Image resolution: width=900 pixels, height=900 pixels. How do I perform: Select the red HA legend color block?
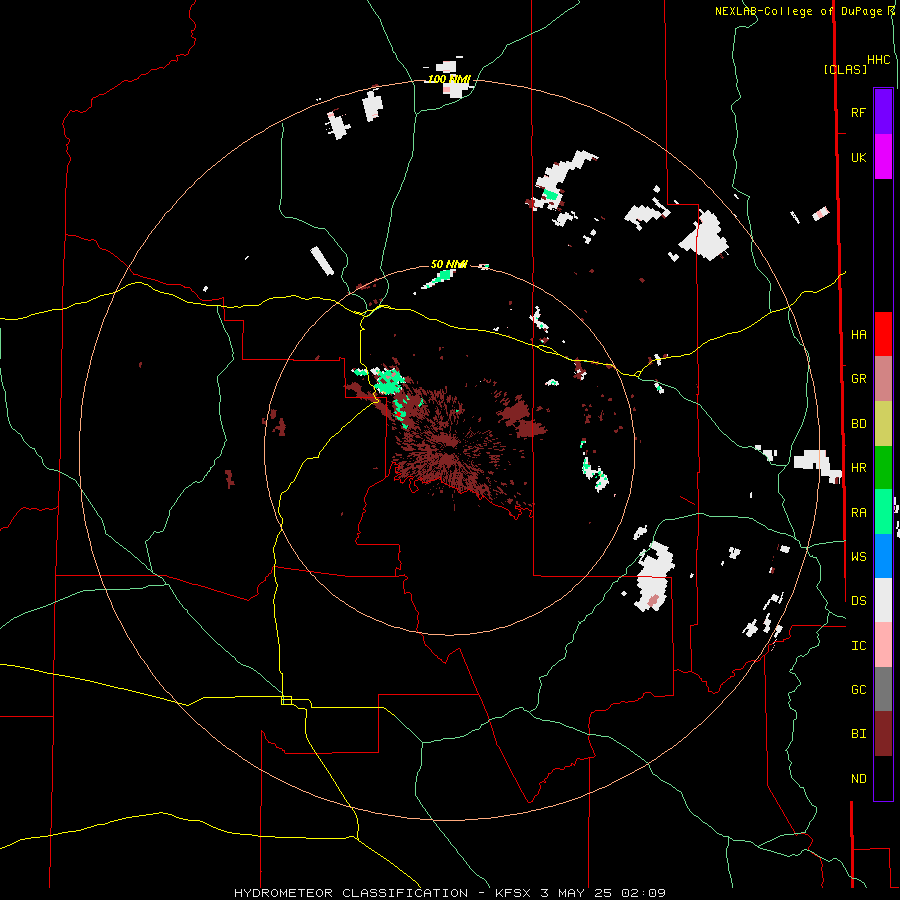click(x=883, y=334)
